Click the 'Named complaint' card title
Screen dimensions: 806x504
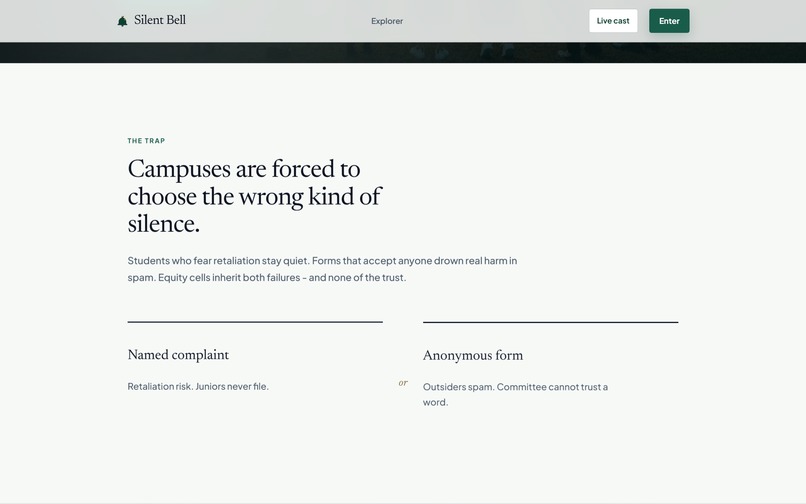click(x=178, y=355)
